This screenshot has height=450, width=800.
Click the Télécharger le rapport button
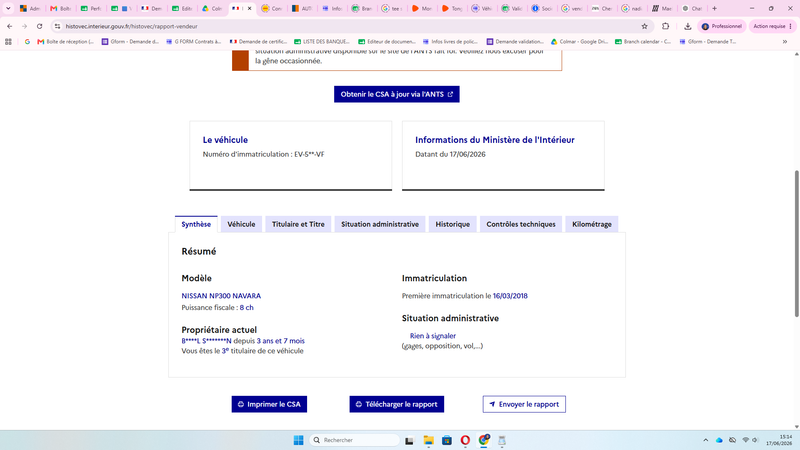point(396,404)
